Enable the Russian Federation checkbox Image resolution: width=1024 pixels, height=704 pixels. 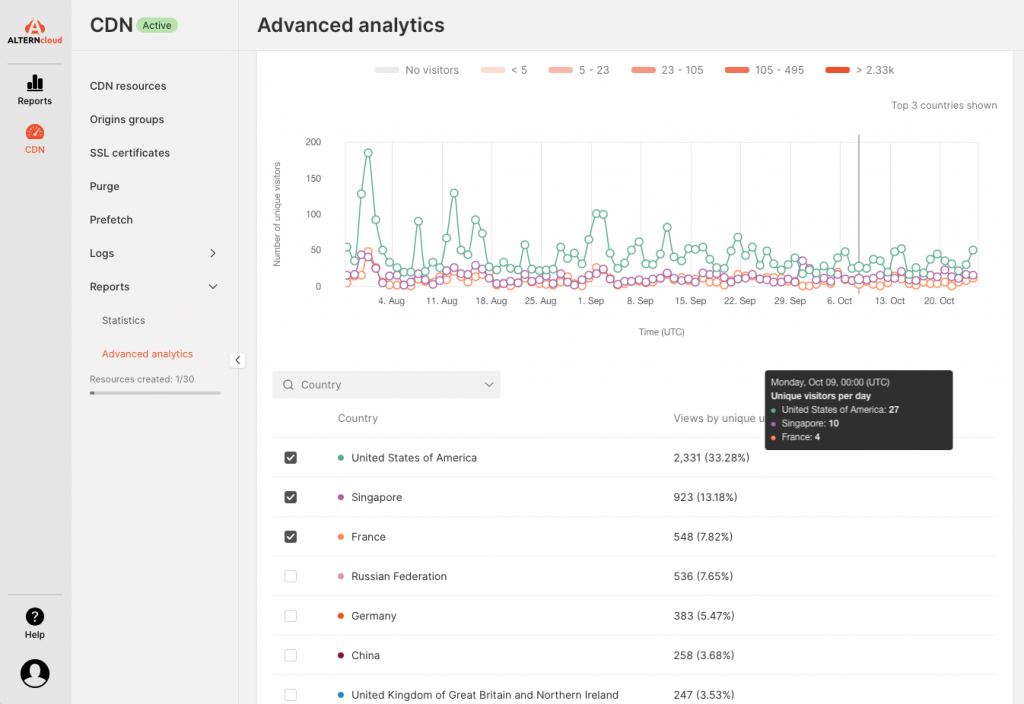291,576
